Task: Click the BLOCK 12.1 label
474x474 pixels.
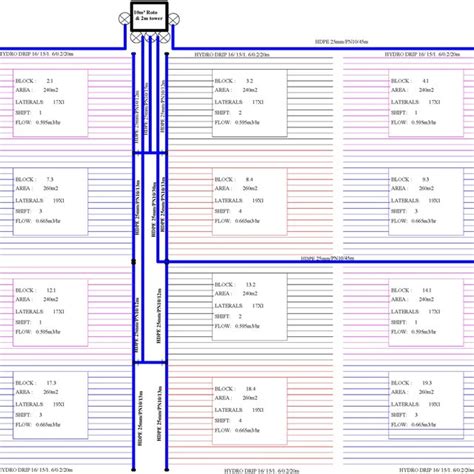Action: tap(36, 290)
